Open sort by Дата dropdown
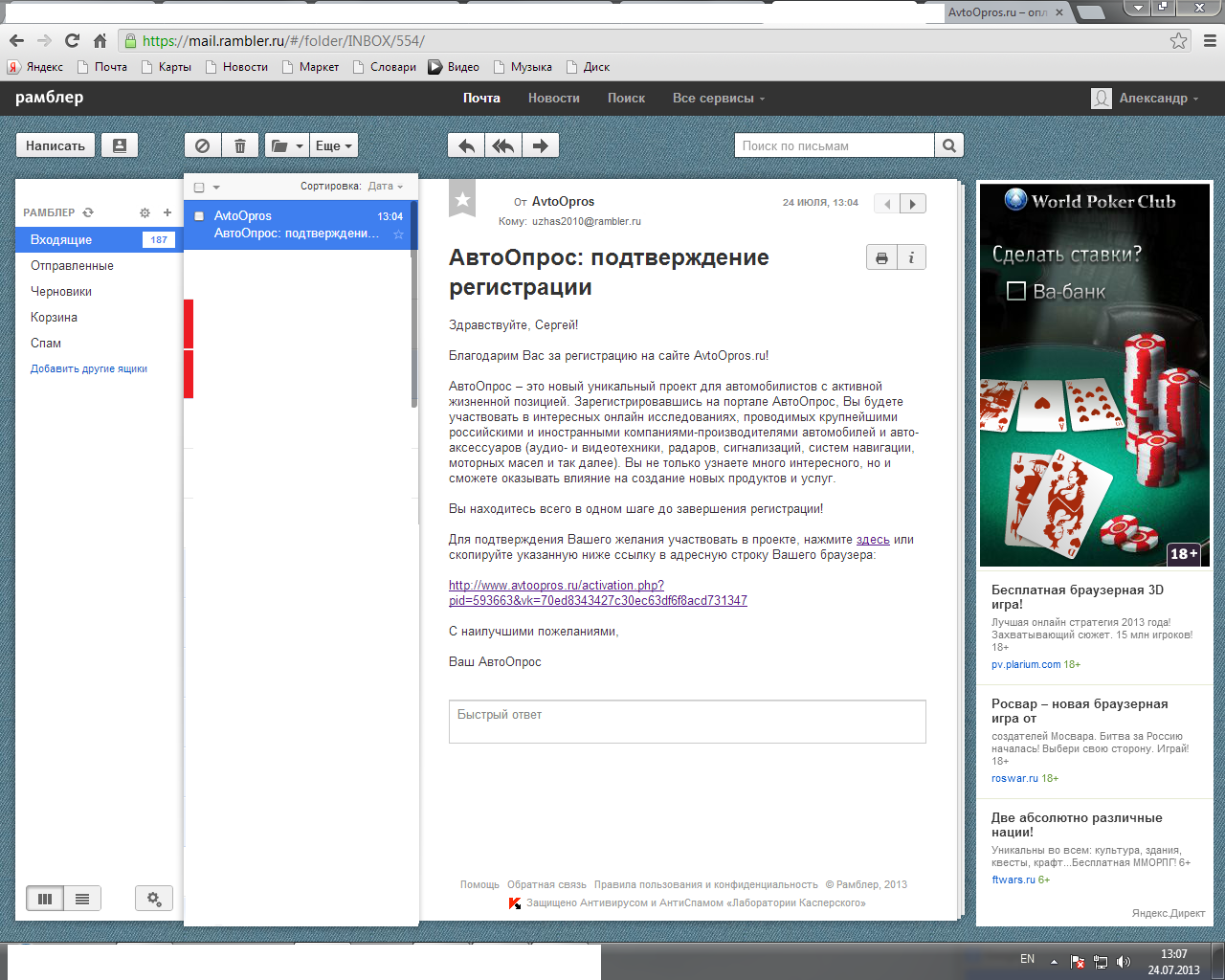The image size is (1225, 980). click(x=386, y=187)
